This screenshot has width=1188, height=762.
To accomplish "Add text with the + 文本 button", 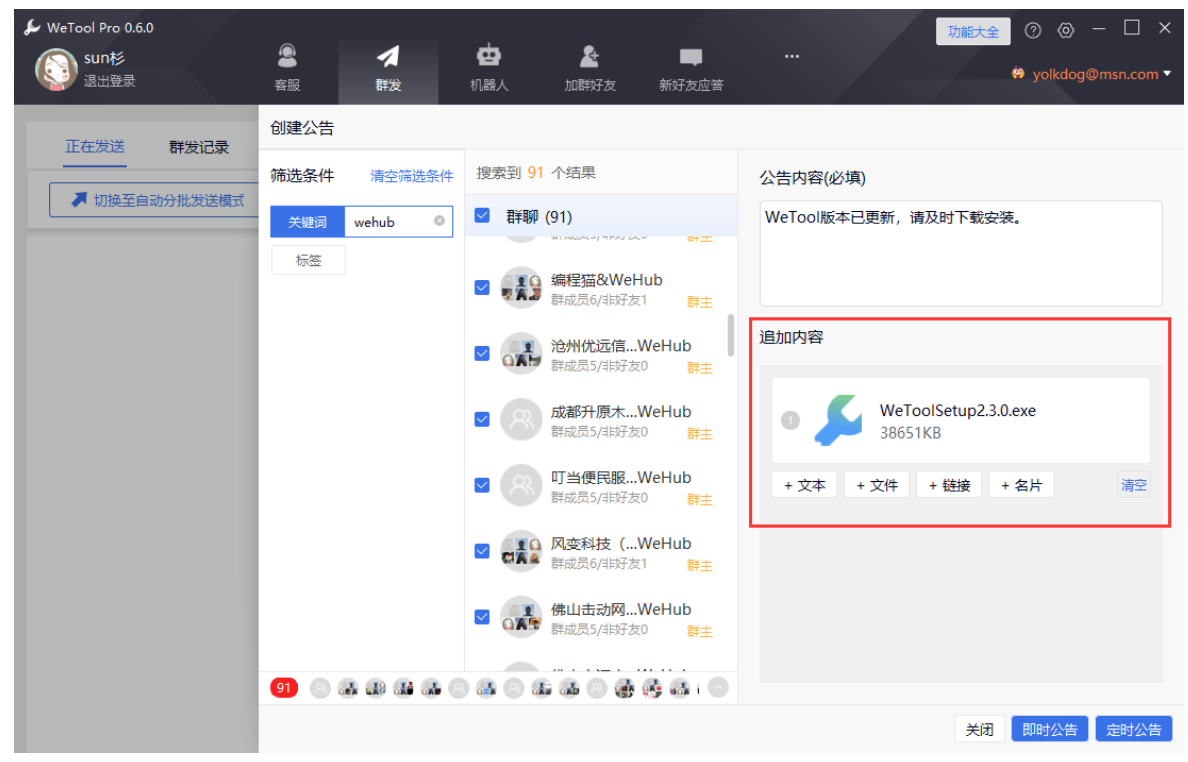I will (x=805, y=486).
